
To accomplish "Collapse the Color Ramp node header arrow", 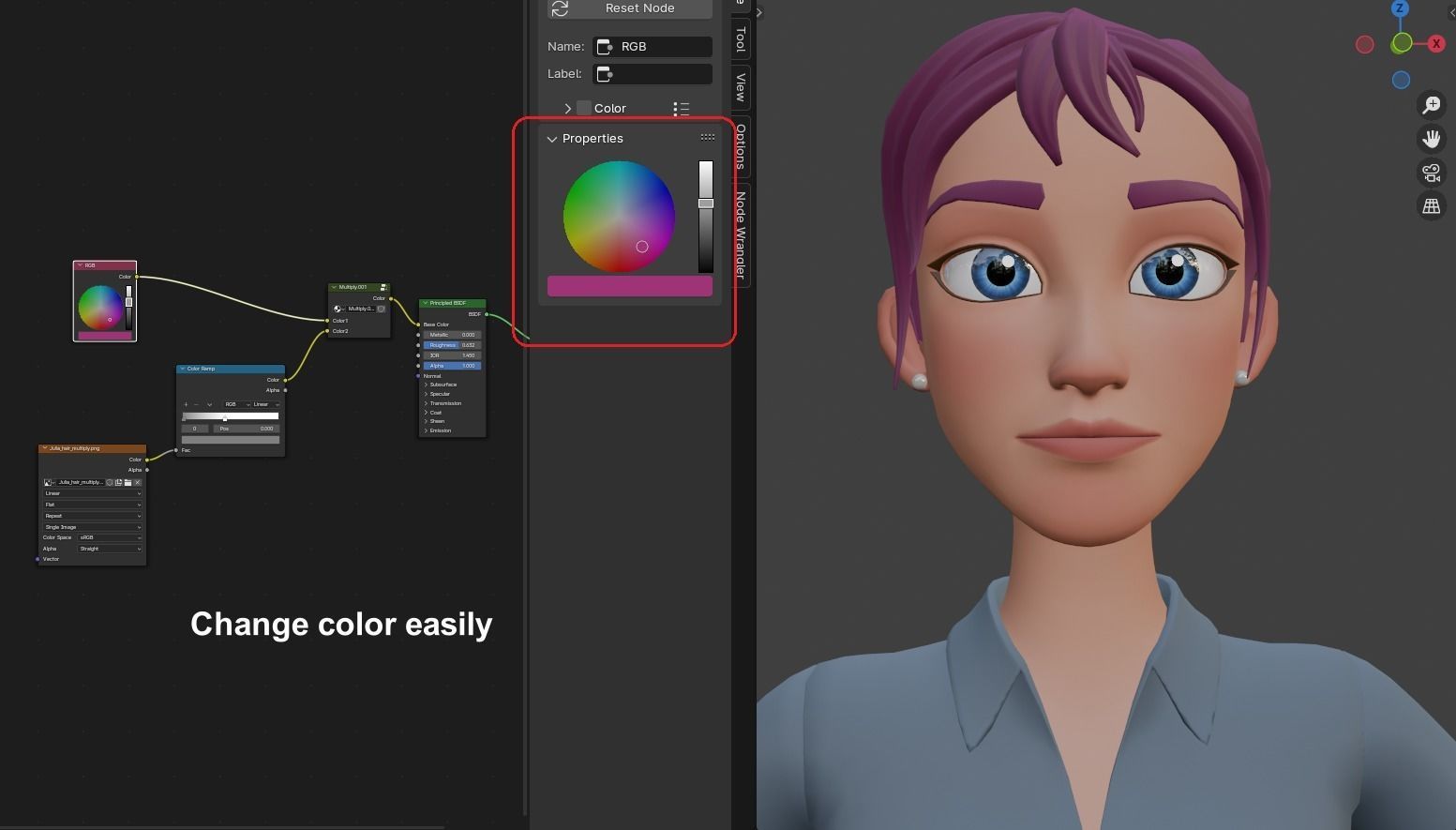I will coord(182,369).
